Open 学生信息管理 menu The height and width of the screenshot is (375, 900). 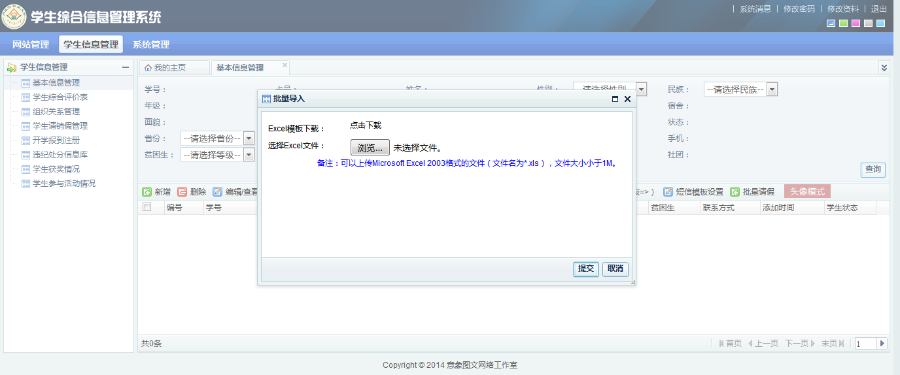pos(91,44)
